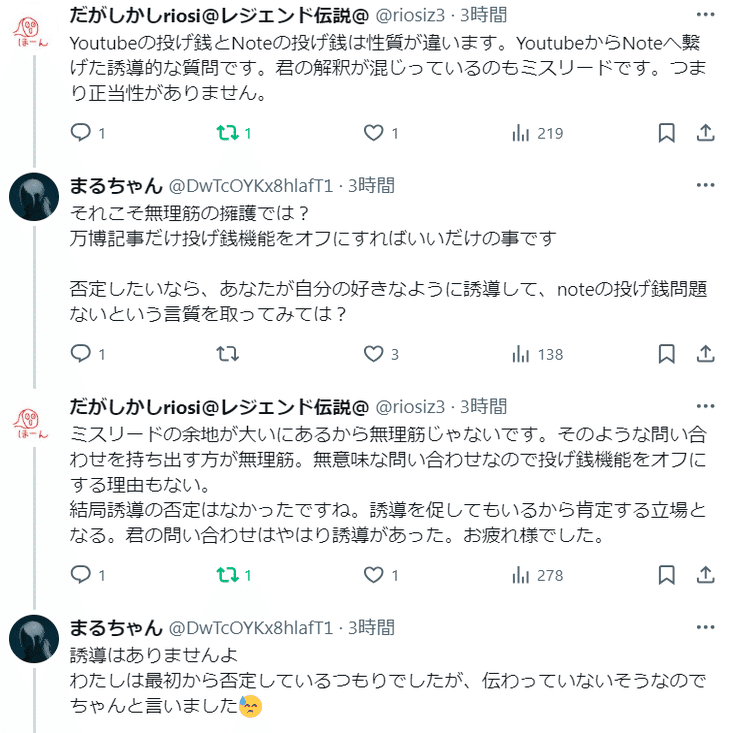
Task: Open riosiz3 avatar on third tweet
Action: 34,418
